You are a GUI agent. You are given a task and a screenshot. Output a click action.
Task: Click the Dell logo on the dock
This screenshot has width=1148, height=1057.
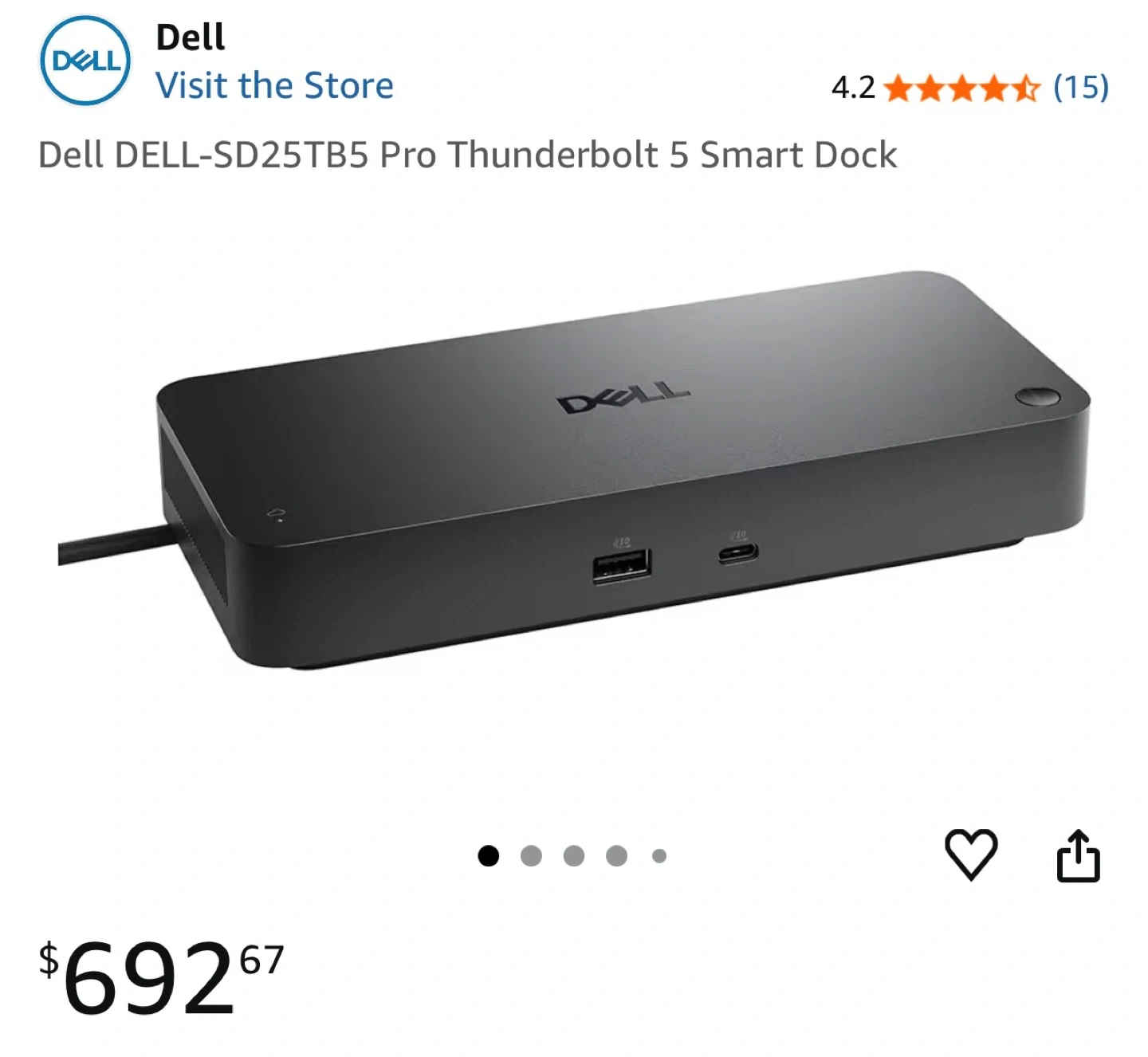pos(624,397)
